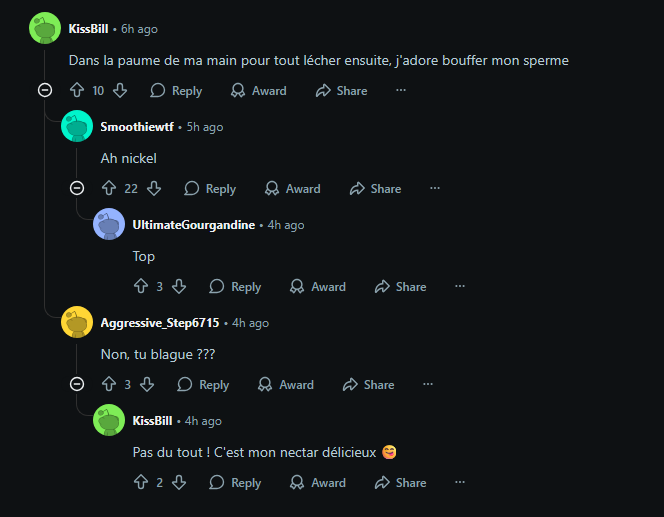Reply to Aggressive_Step6715's comment

[x=203, y=385]
